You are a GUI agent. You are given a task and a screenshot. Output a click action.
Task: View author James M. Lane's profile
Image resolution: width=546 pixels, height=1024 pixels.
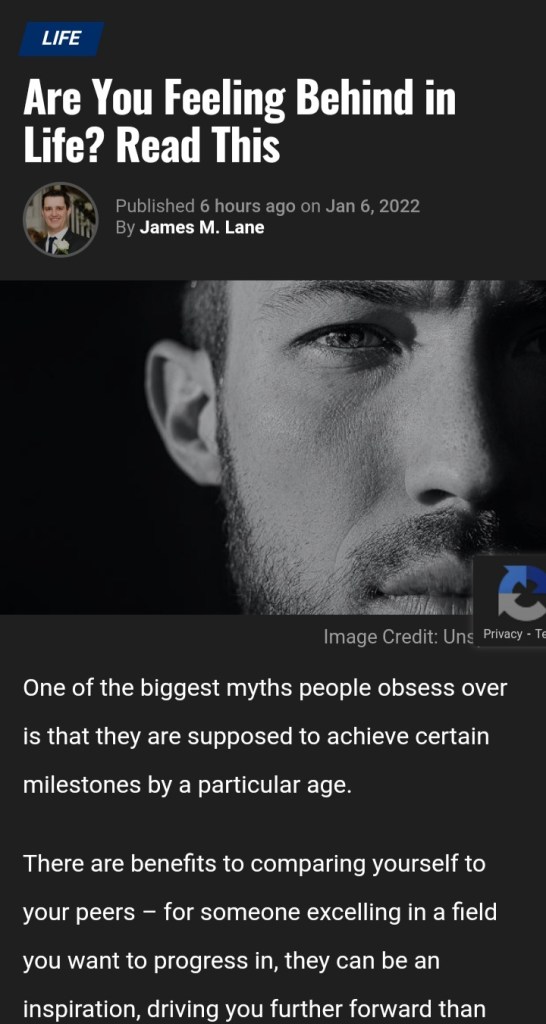tap(202, 228)
